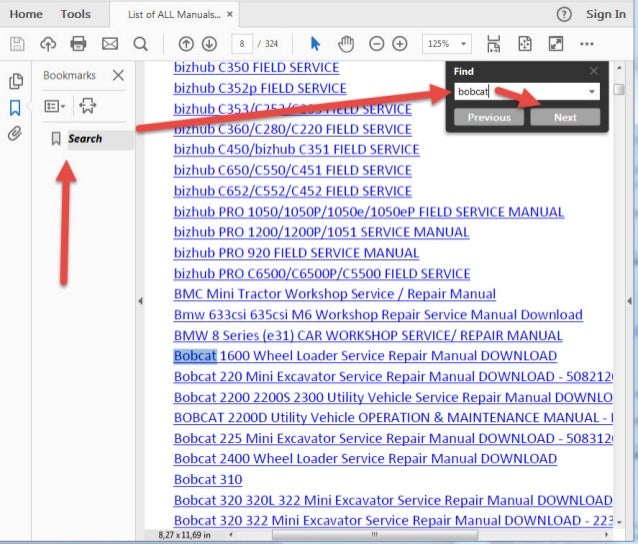
Task: Open bookmark options list icon
Action: coord(55,106)
